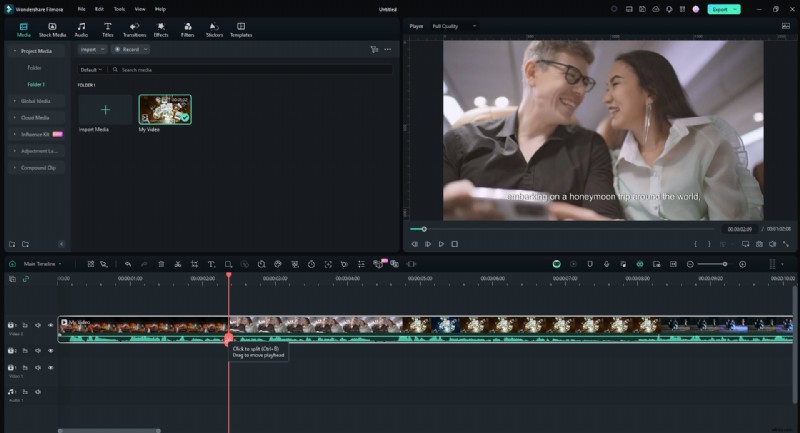Click the timeline text tool icon
The image size is (800, 433).
[x=211, y=264]
